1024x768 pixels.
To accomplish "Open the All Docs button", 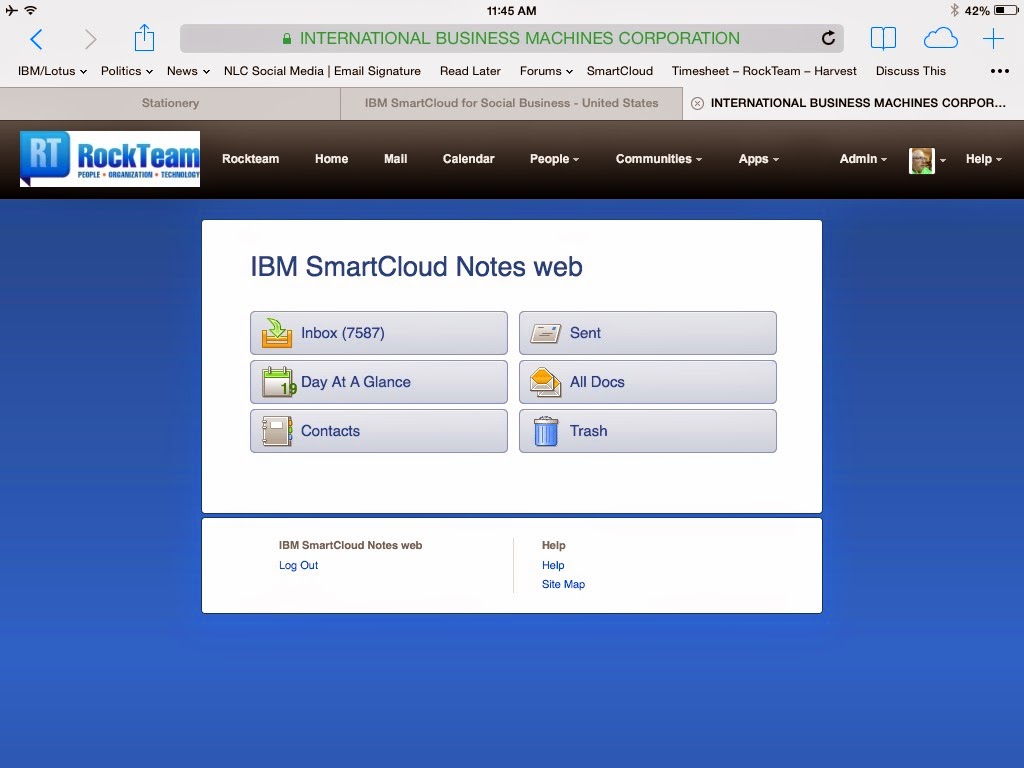I will (648, 382).
